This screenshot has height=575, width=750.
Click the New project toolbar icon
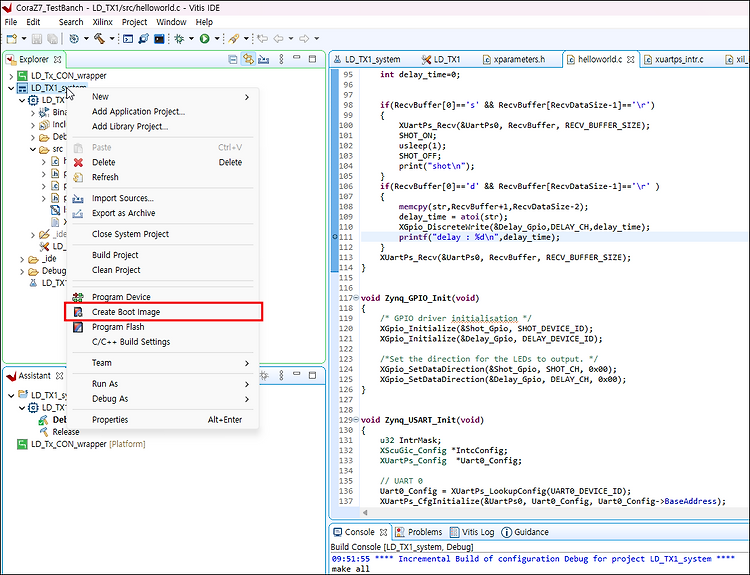(11, 39)
